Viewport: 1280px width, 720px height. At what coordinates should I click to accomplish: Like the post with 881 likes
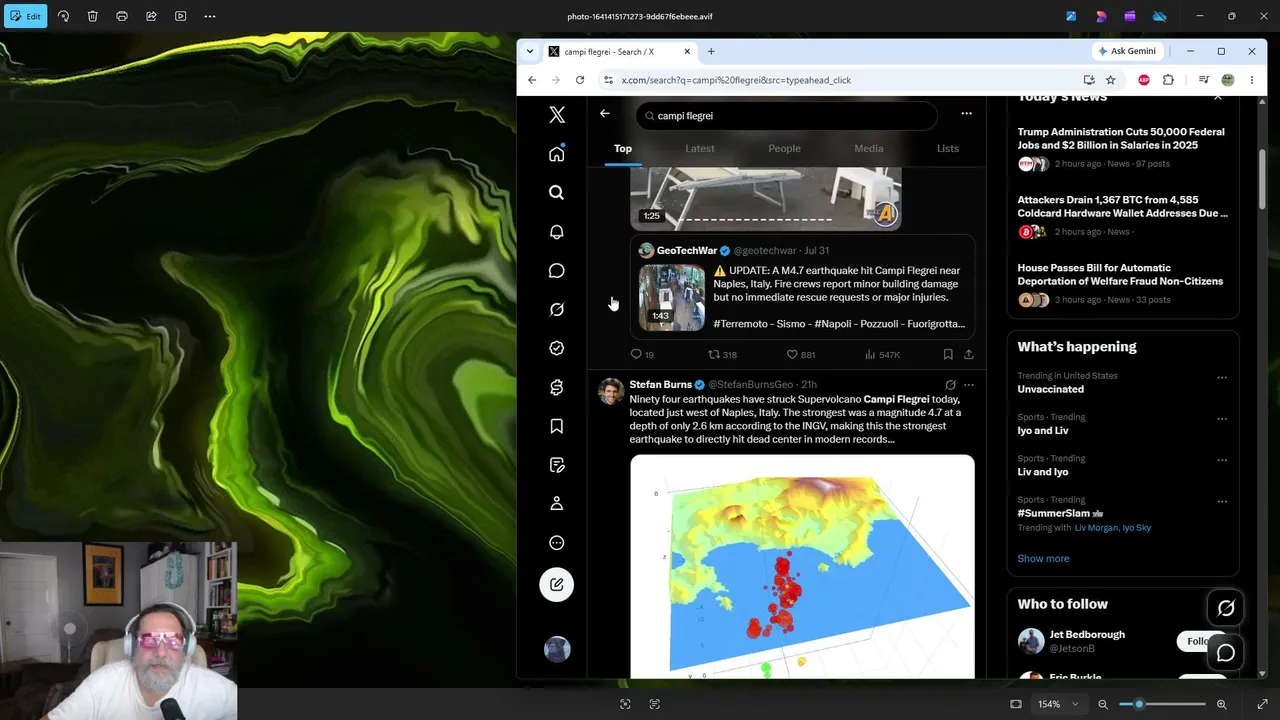coord(800,354)
